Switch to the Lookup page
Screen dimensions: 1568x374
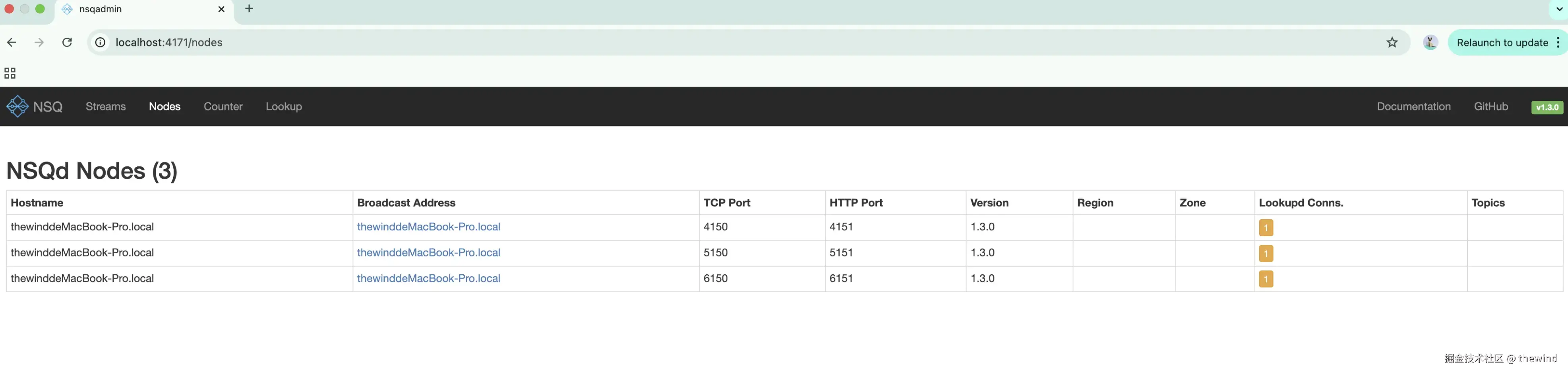[x=284, y=106]
